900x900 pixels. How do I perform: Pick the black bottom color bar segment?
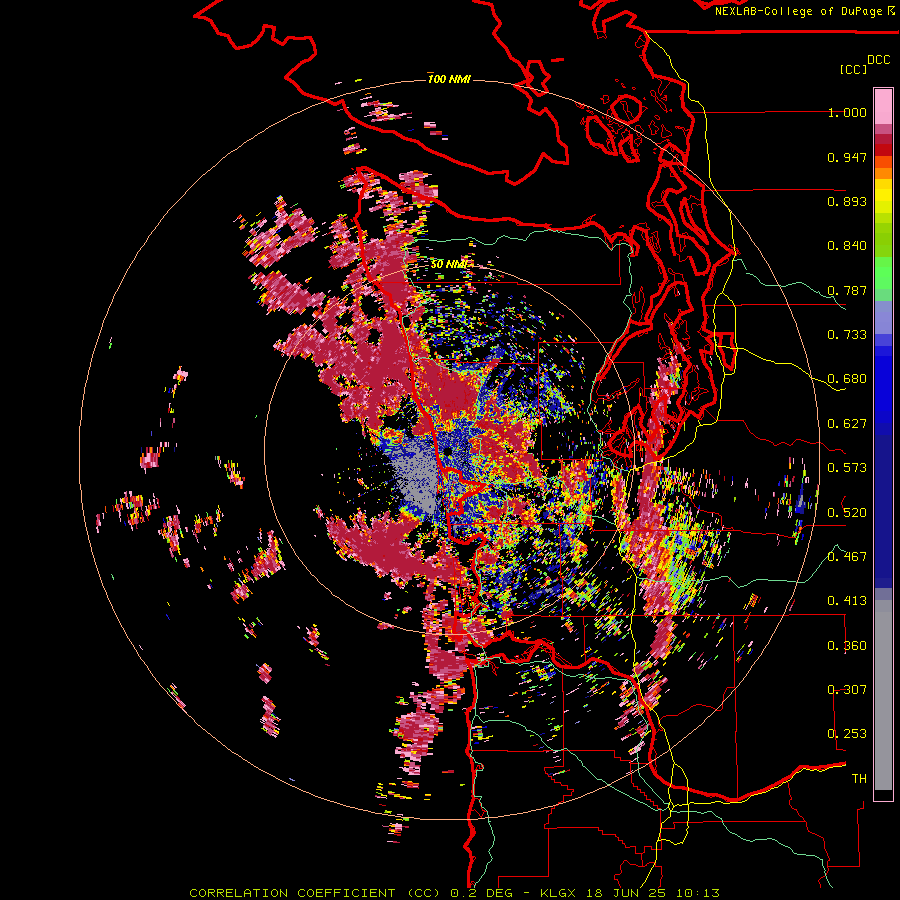pos(883,795)
